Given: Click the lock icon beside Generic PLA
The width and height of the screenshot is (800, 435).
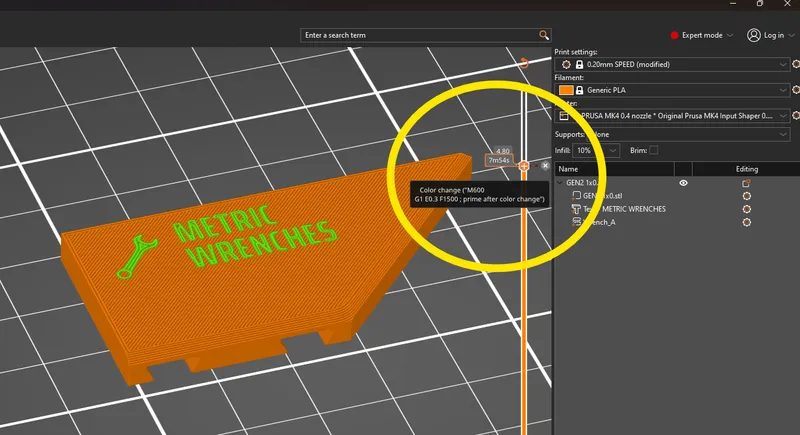Looking at the screenshot, I should click(579, 90).
